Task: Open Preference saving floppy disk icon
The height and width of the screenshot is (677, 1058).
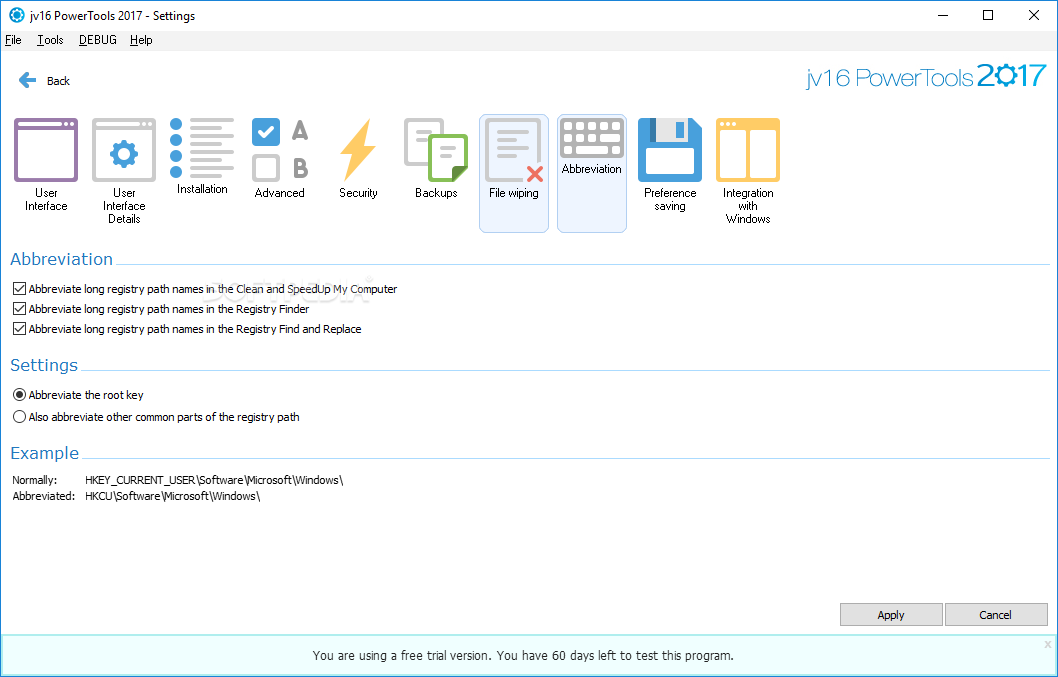Action: [x=670, y=150]
